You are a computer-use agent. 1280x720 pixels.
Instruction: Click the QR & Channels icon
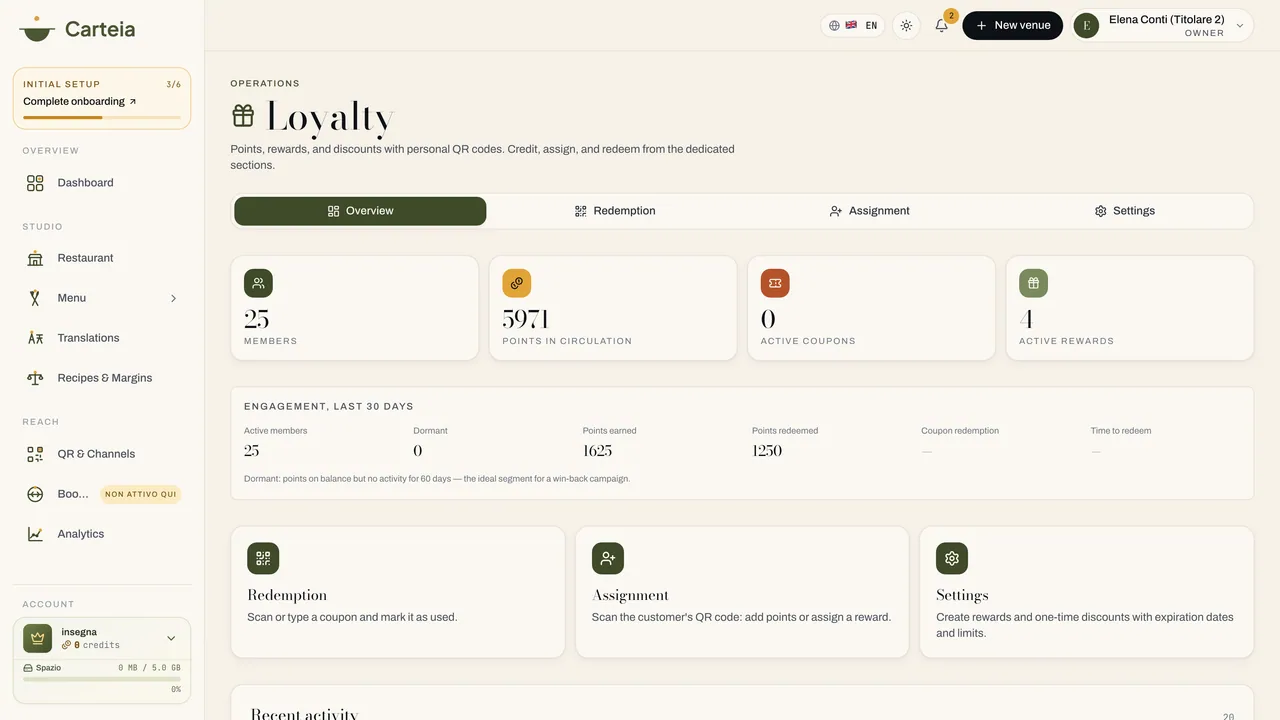point(35,454)
